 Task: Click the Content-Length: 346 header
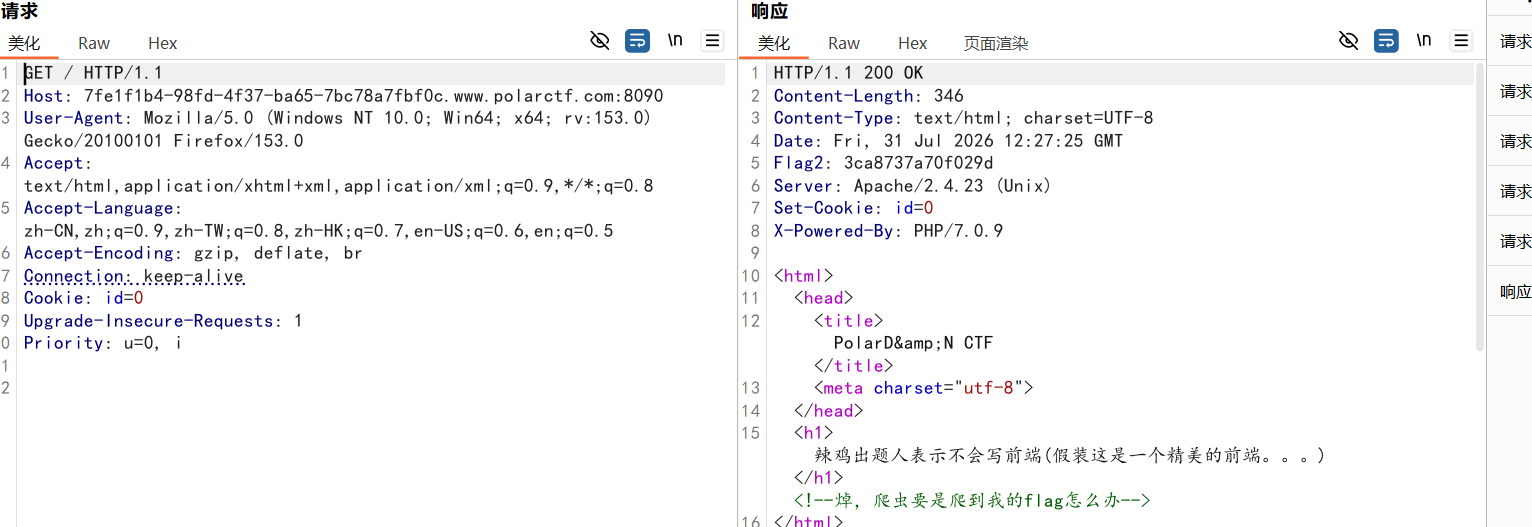tap(868, 96)
